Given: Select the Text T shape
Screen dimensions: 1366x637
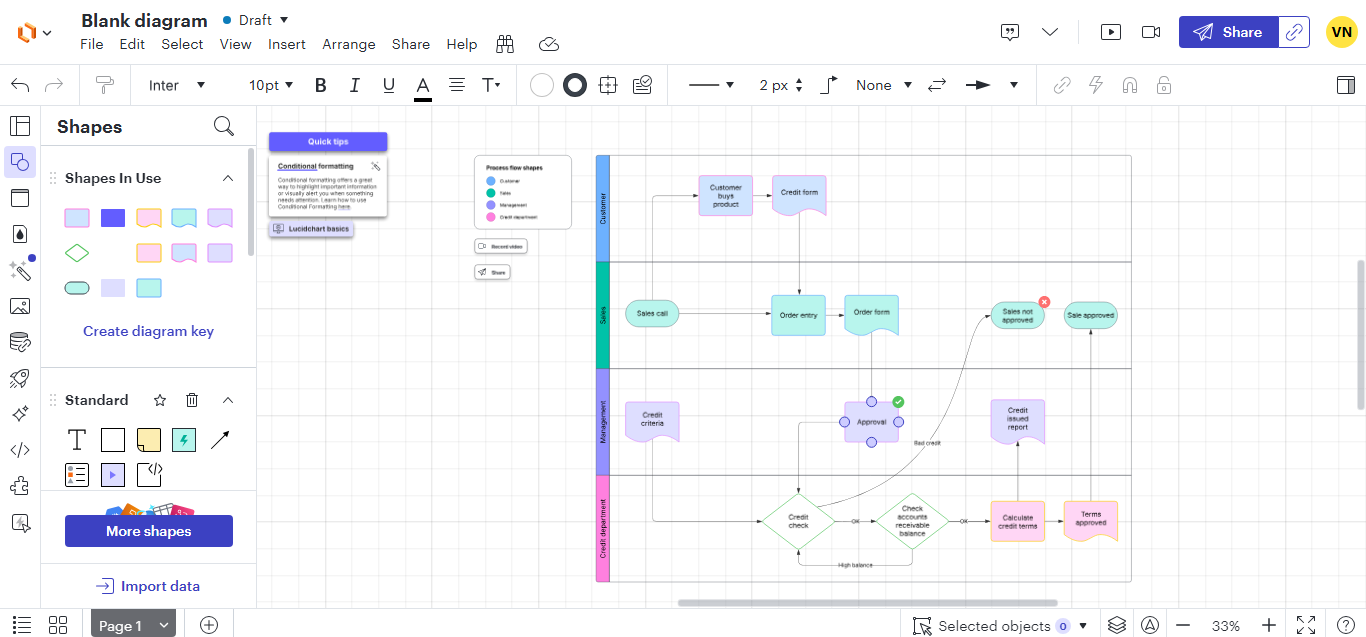Looking at the screenshot, I should coord(77,439).
